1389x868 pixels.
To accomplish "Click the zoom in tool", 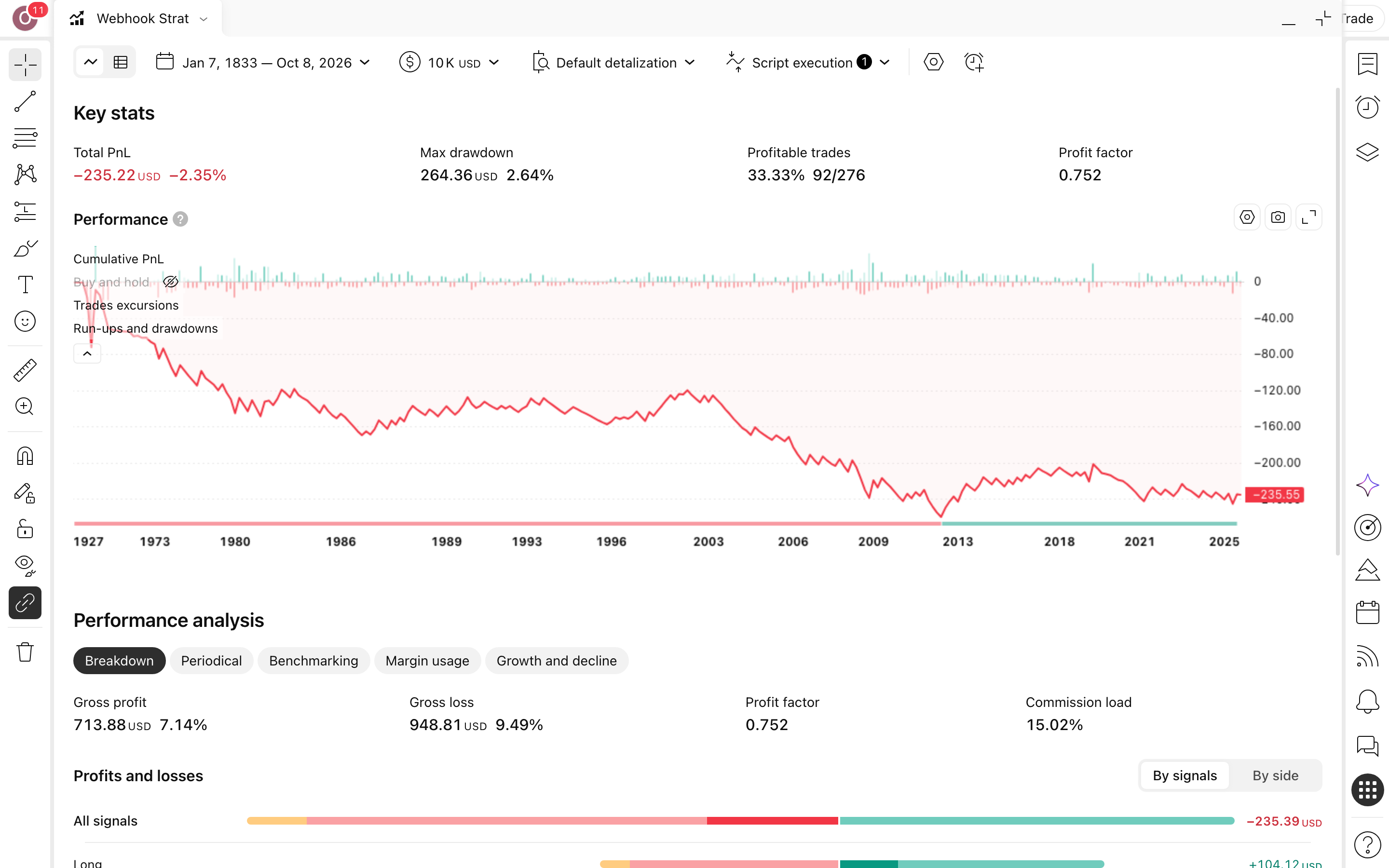I will (x=25, y=407).
